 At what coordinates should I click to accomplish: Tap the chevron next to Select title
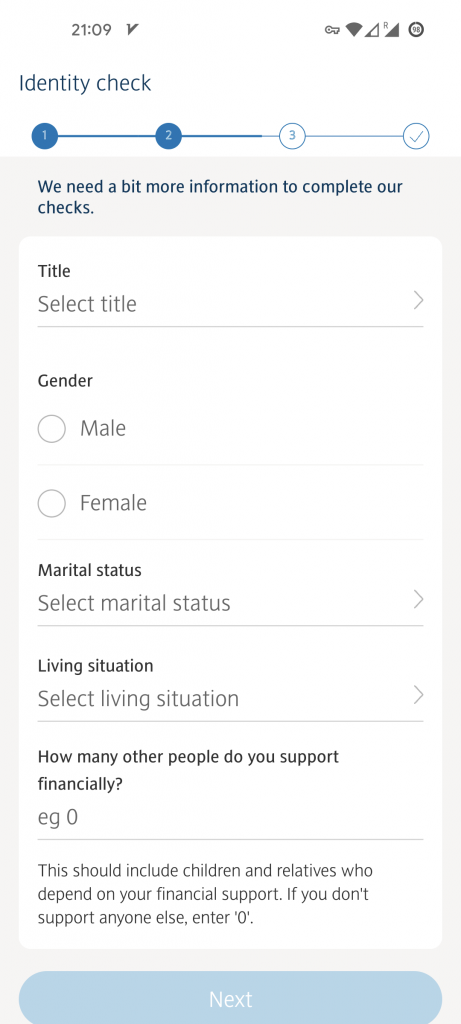(419, 300)
